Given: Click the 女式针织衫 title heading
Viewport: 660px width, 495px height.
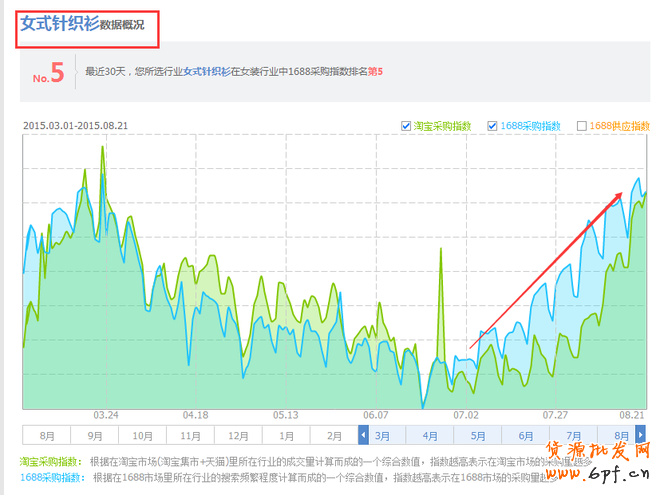Looking at the screenshot, I should point(60,23).
